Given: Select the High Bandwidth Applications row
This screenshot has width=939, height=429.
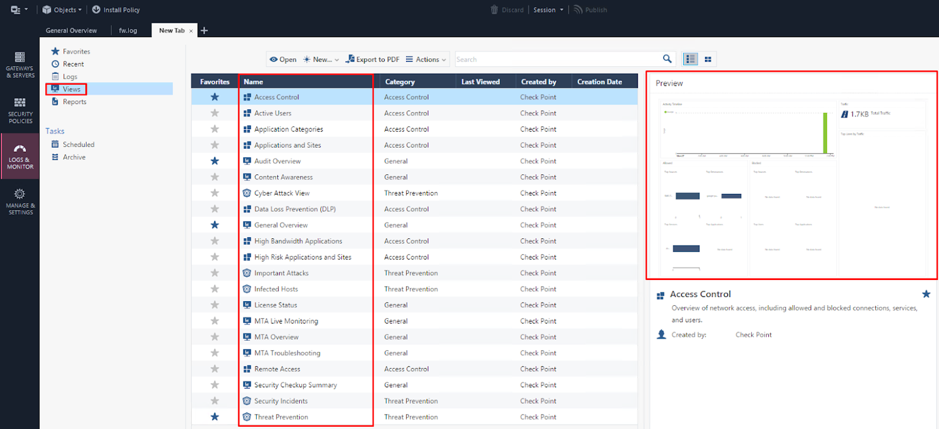Looking at the screenshot, I should (x=414, y=241).
